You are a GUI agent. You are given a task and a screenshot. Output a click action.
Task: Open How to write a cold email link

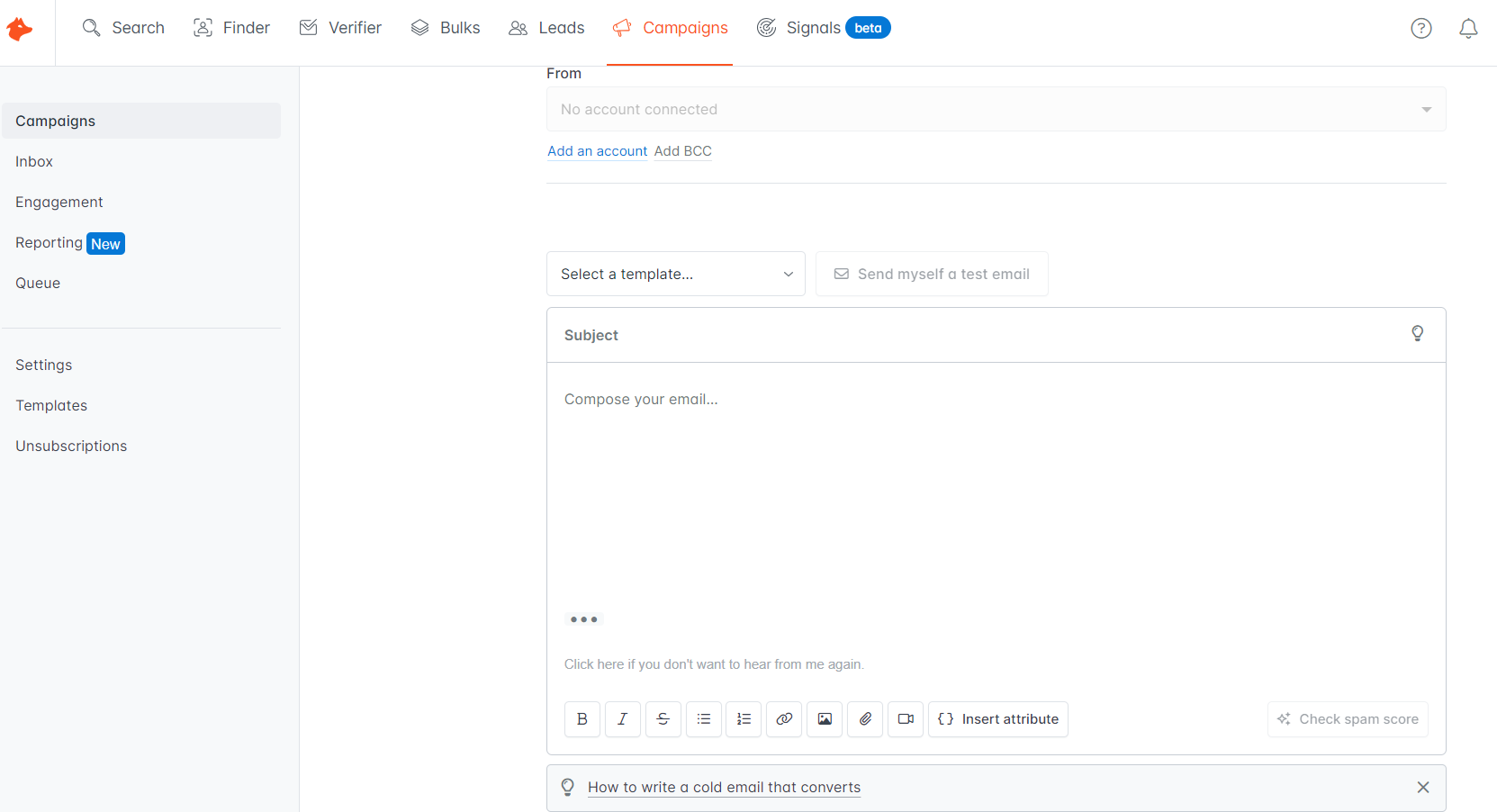tap(725, 788)
